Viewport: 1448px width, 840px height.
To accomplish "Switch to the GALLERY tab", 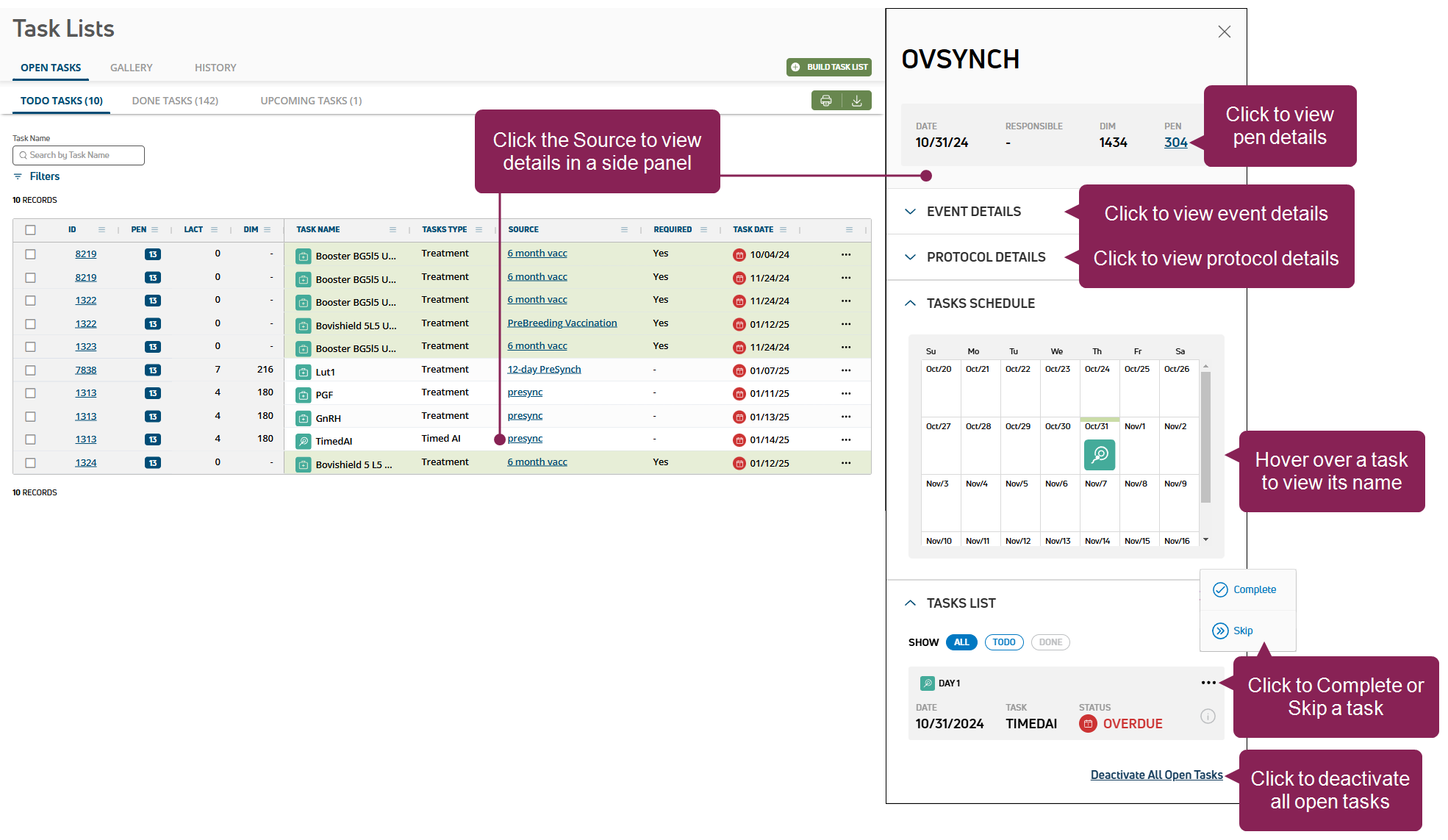I will tap(131, 67).
